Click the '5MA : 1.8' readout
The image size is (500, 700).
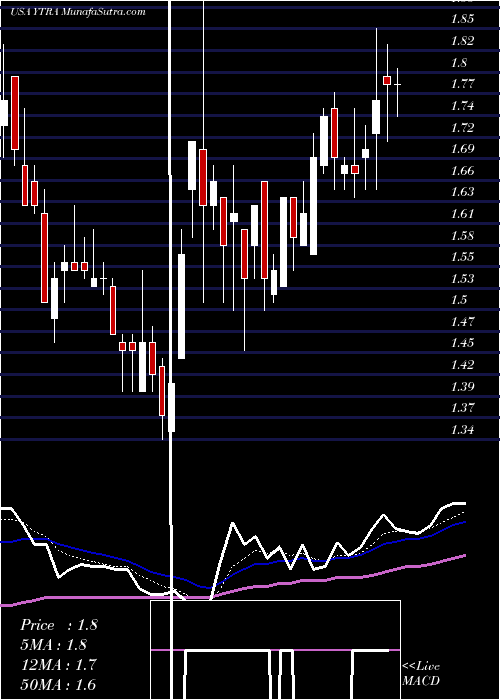54,645
